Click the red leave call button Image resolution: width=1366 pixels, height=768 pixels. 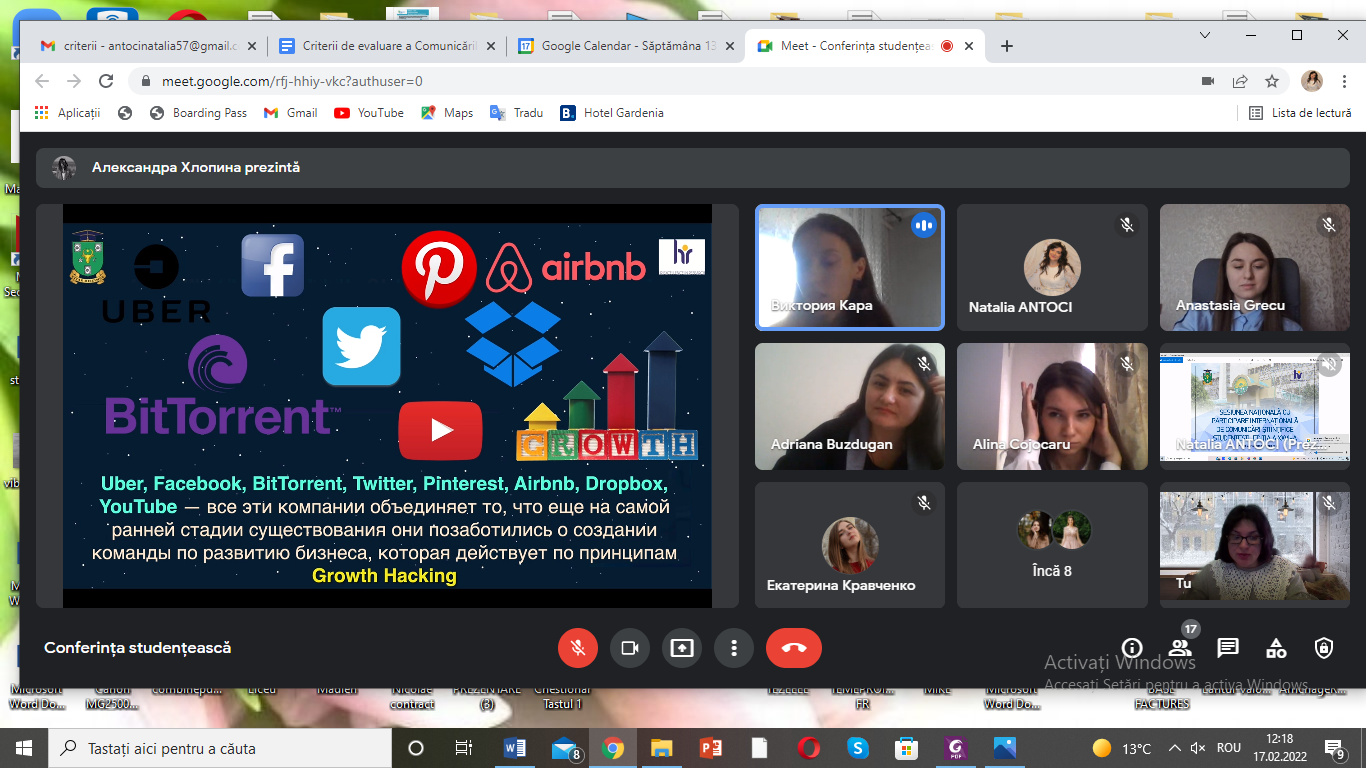[793, 648]
